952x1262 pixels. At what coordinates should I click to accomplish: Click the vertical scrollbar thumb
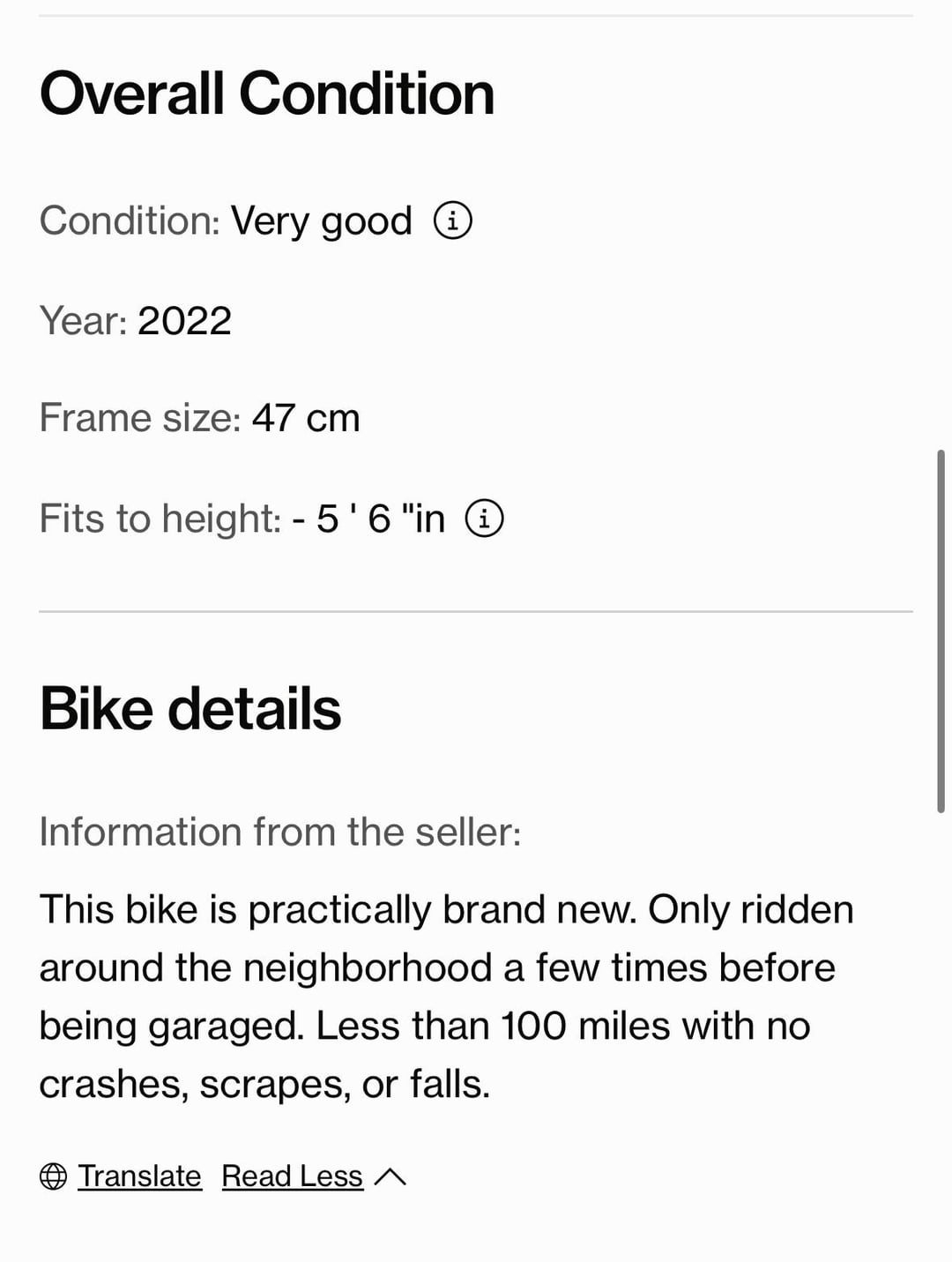tap(941, 631)
